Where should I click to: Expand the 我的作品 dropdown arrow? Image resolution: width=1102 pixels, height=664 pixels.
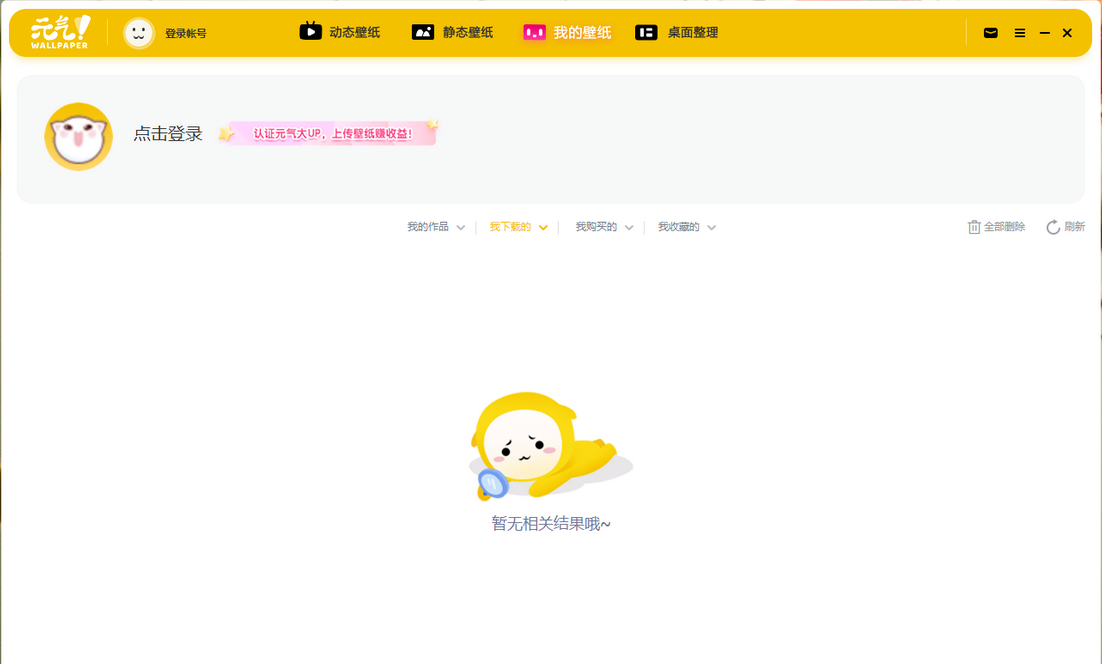460,228
